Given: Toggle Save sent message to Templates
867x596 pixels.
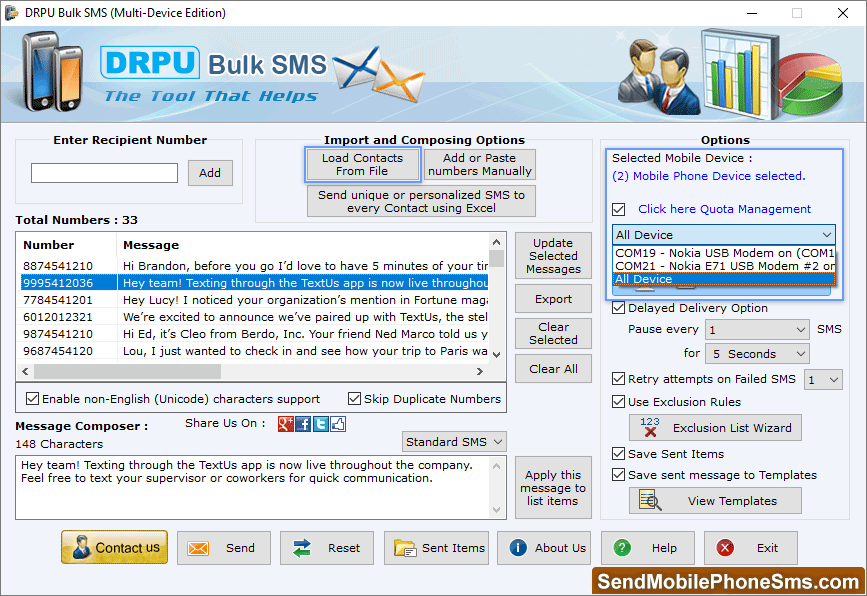Looking at the screenshot, I should [x=619, y=475].
